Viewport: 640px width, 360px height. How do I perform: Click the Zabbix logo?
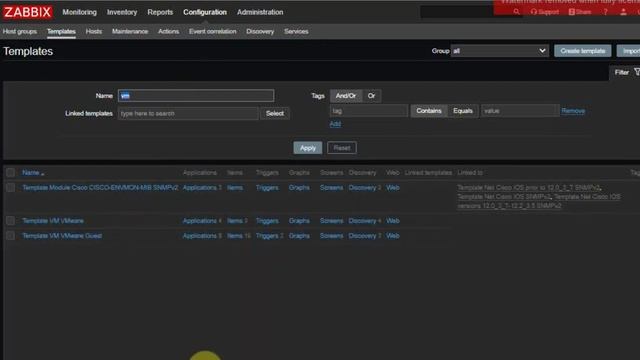click(x=28, y=12)
